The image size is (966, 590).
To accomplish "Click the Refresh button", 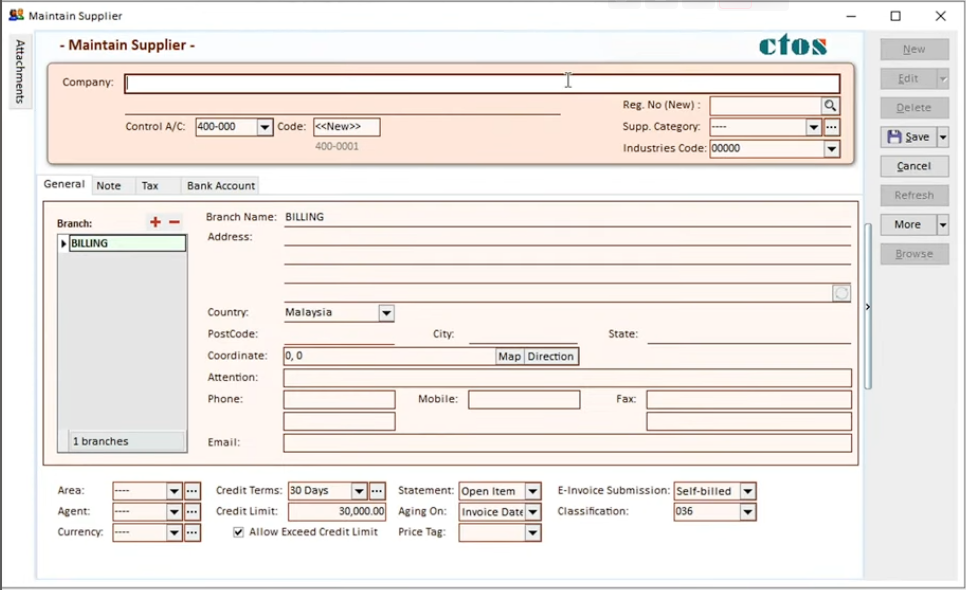I will (914, 195).
